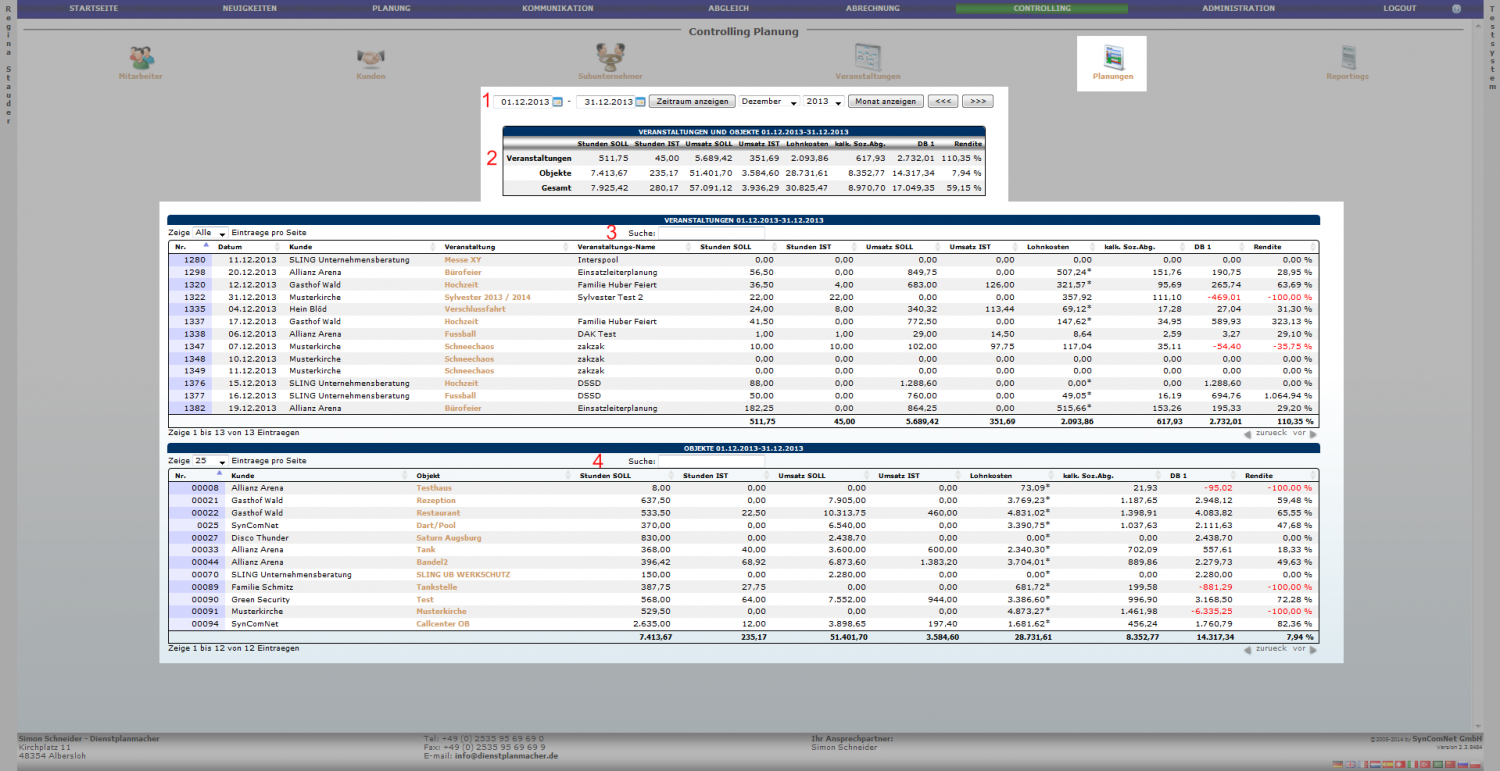Switch language with the Polish flag

click(1476, 764)
